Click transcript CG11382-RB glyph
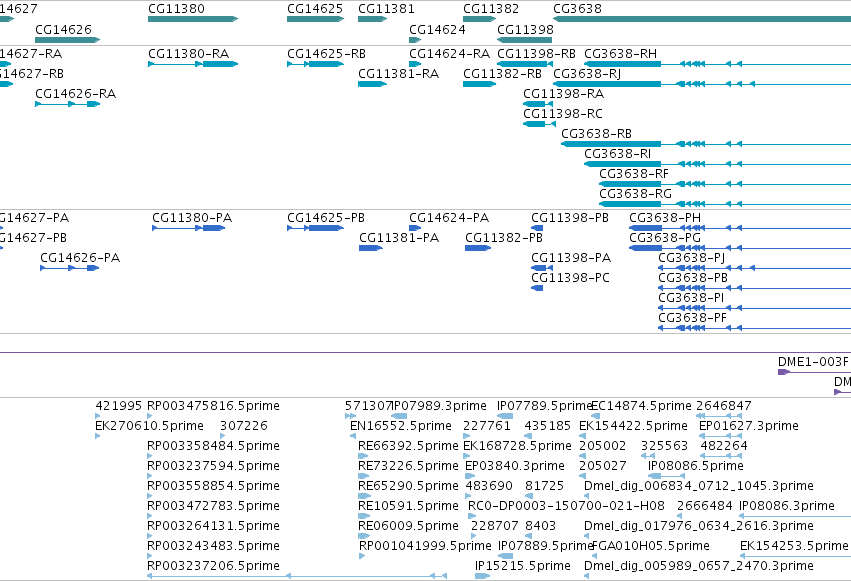The width and height of the screenshot is (851, 581). point(479,84)
